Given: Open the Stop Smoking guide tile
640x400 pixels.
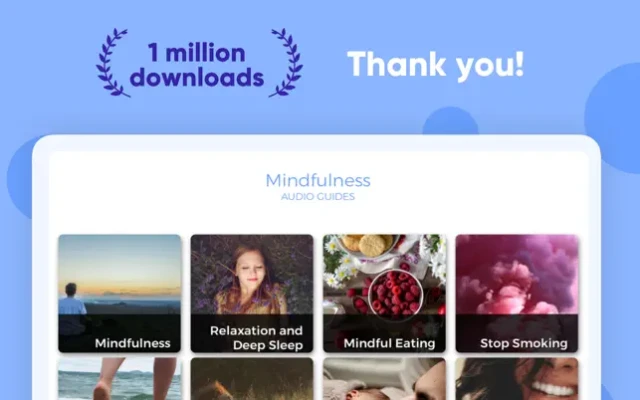Looking at the screenshot, I should pos(517,293).
